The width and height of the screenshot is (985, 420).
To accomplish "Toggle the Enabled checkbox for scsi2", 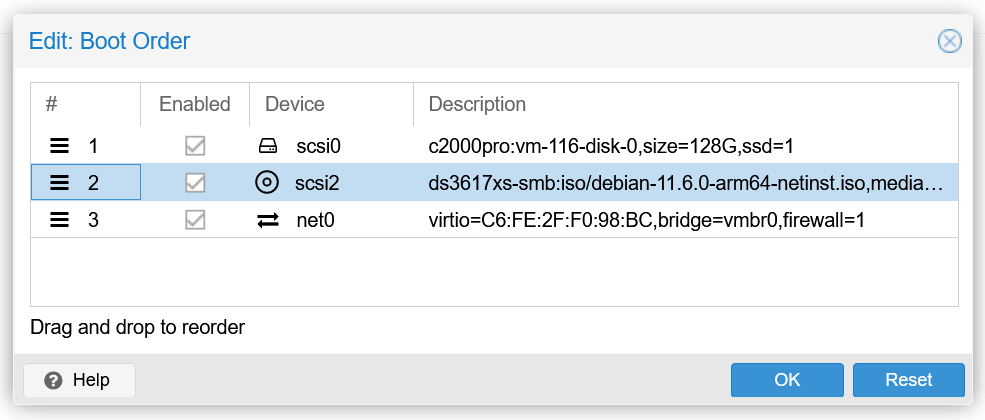I will tap(195, 183).
